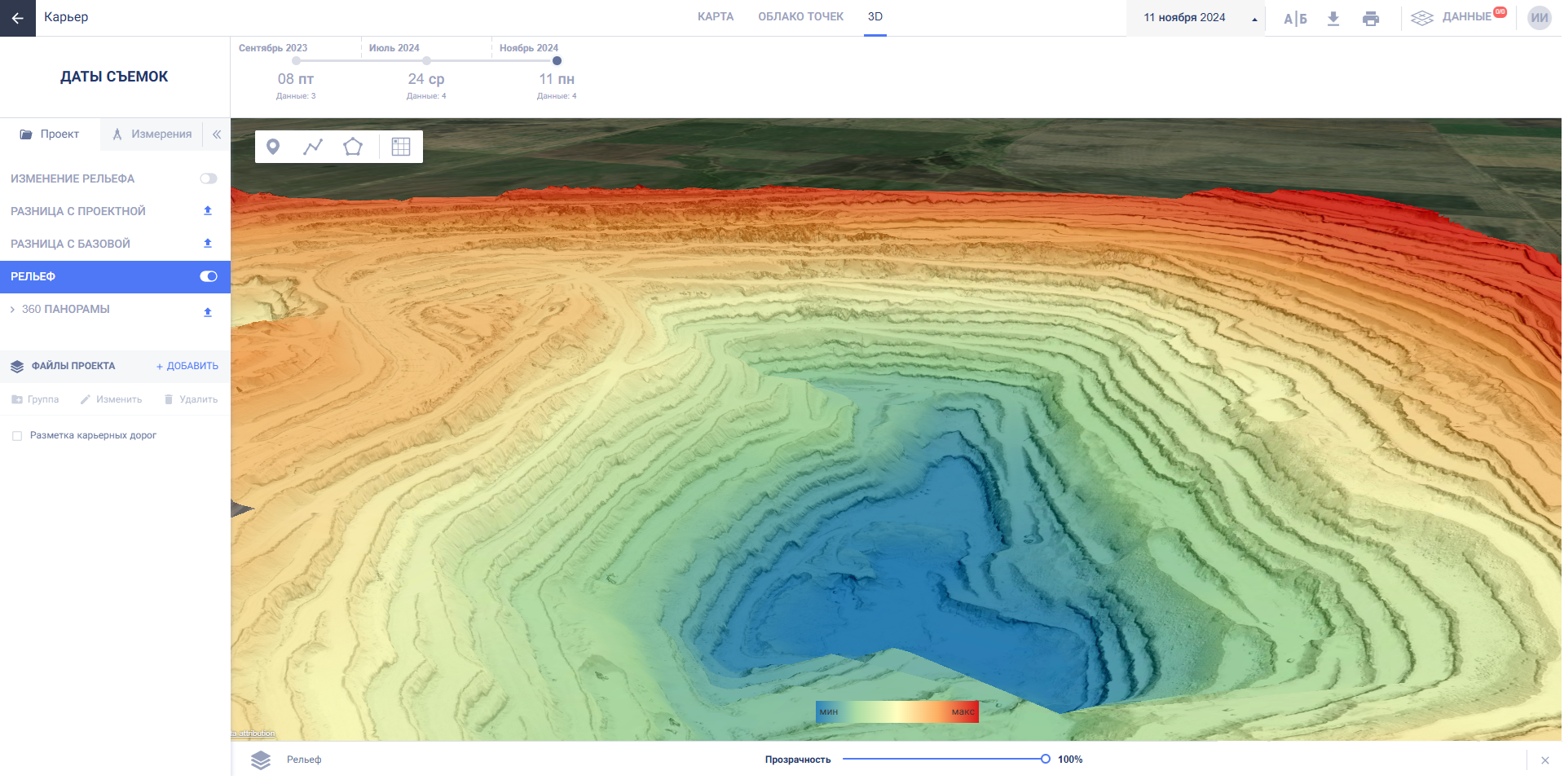The image size is (1564, 784).
Task: Click the print icon
Action: point(1371,18)
